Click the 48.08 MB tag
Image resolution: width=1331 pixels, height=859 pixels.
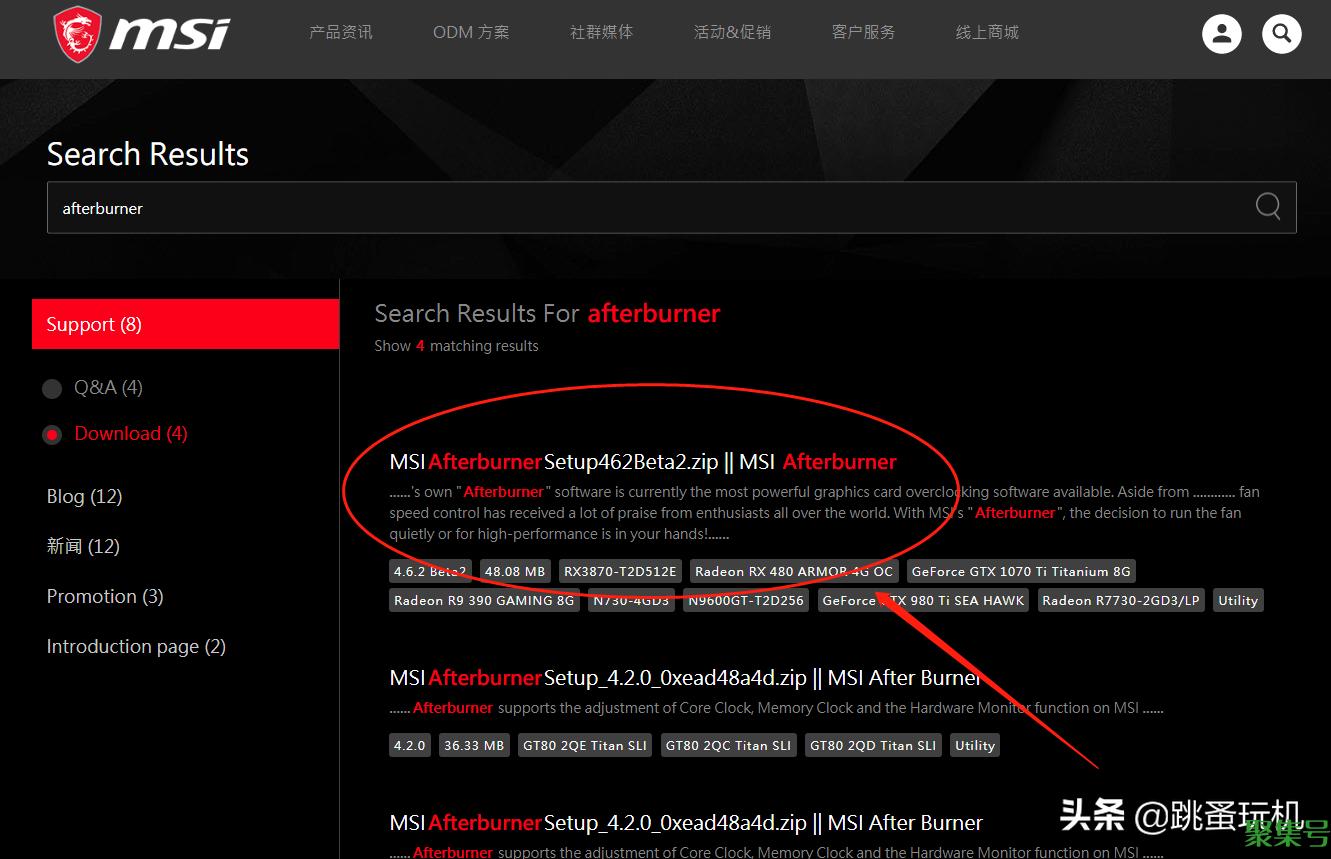coord(515,571)
